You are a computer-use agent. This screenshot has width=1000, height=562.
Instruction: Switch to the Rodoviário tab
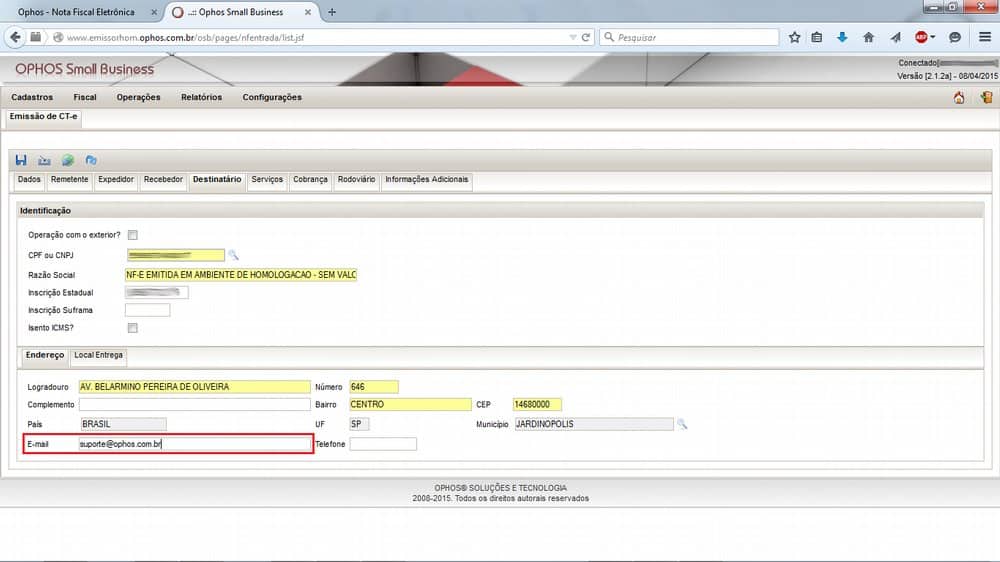tap(356, 180)
